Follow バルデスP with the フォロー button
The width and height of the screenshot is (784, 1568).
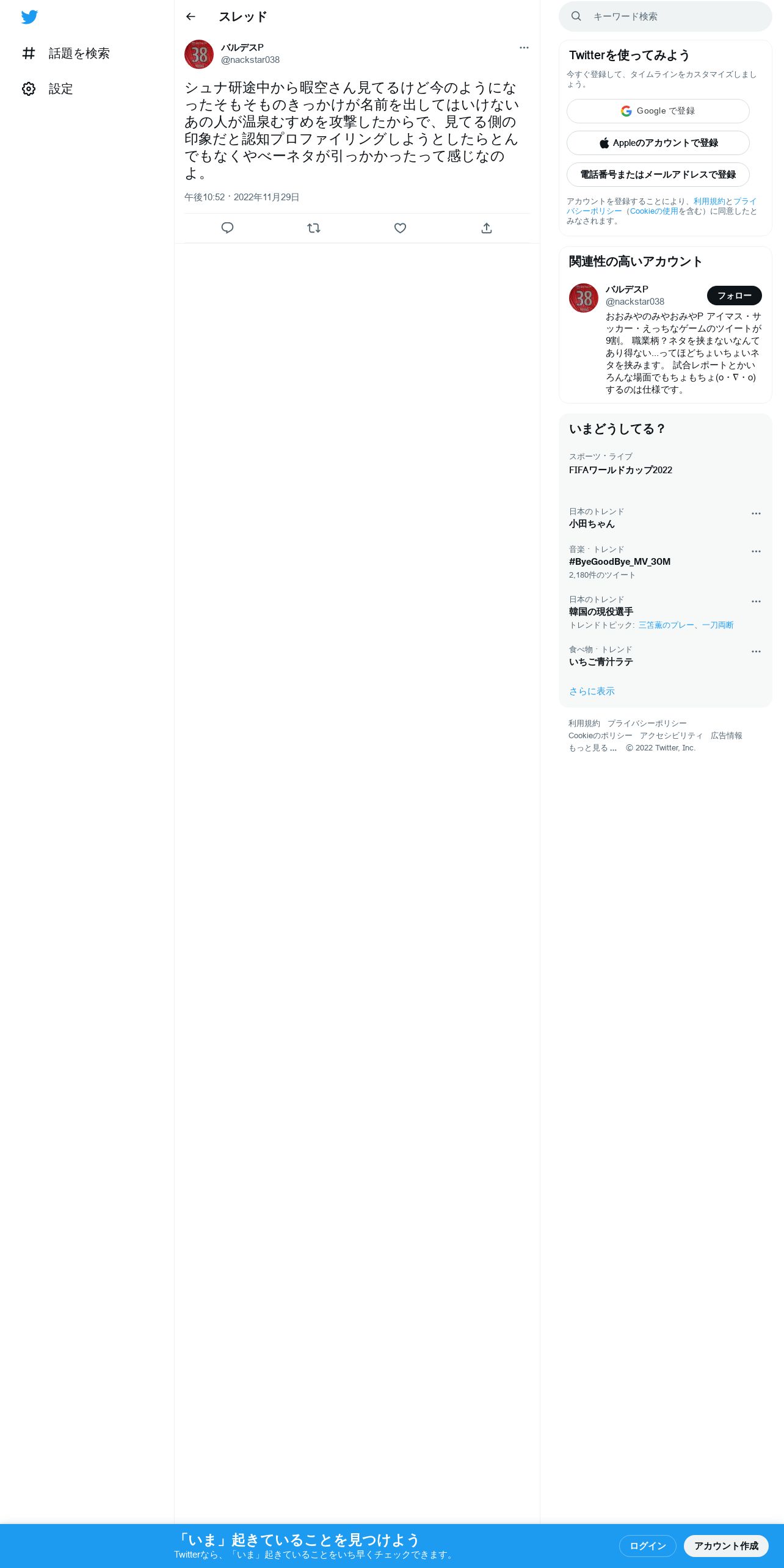(x=735, y=296)
